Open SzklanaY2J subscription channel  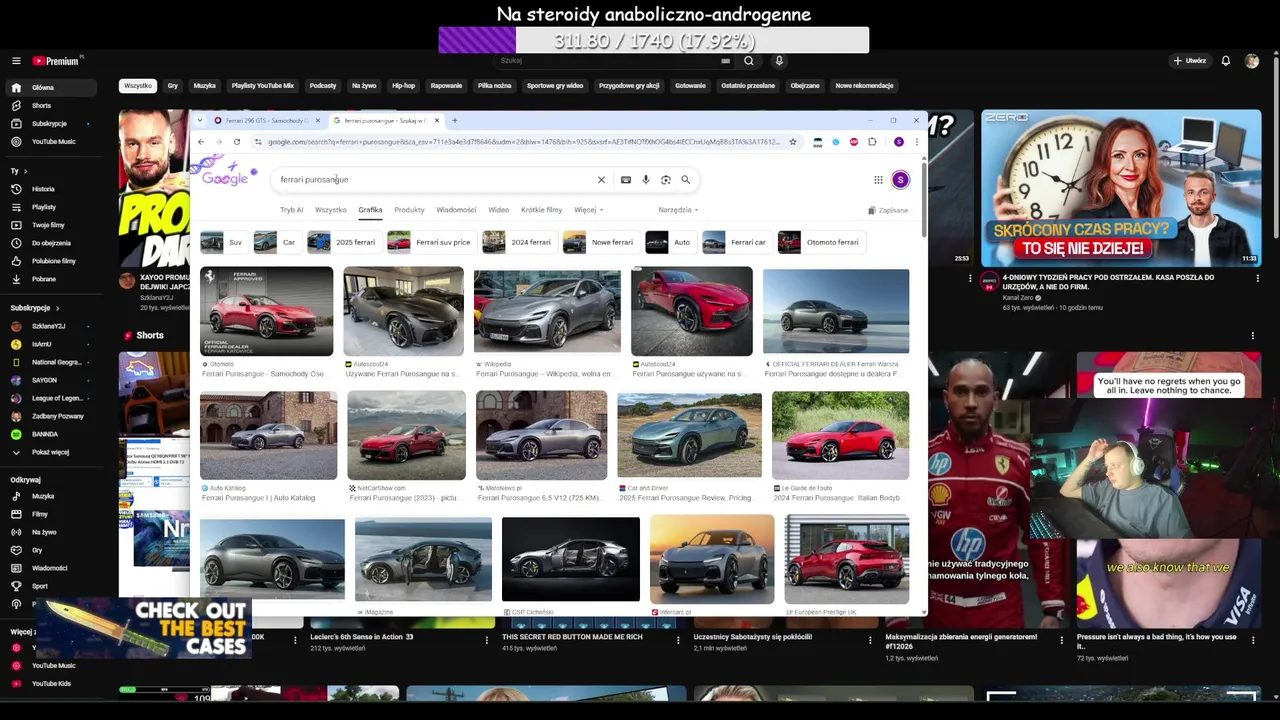tap(50, 326)
